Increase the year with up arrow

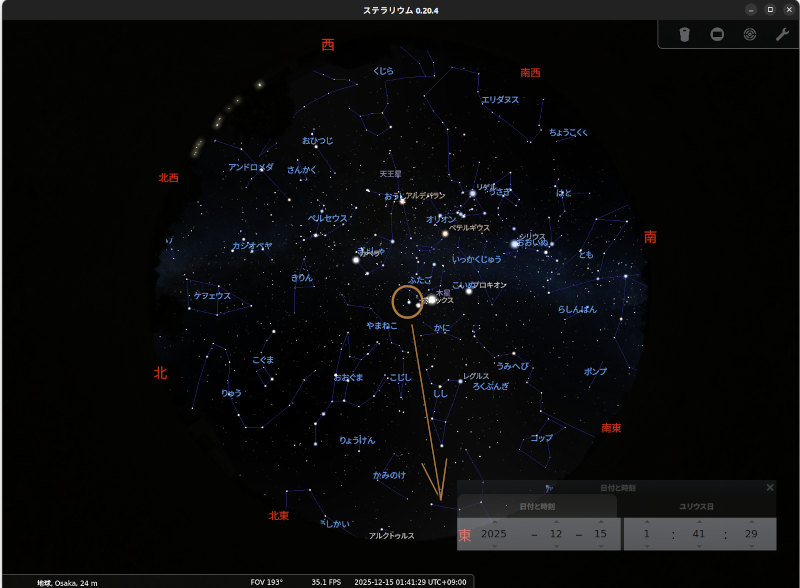coord(494,521)
